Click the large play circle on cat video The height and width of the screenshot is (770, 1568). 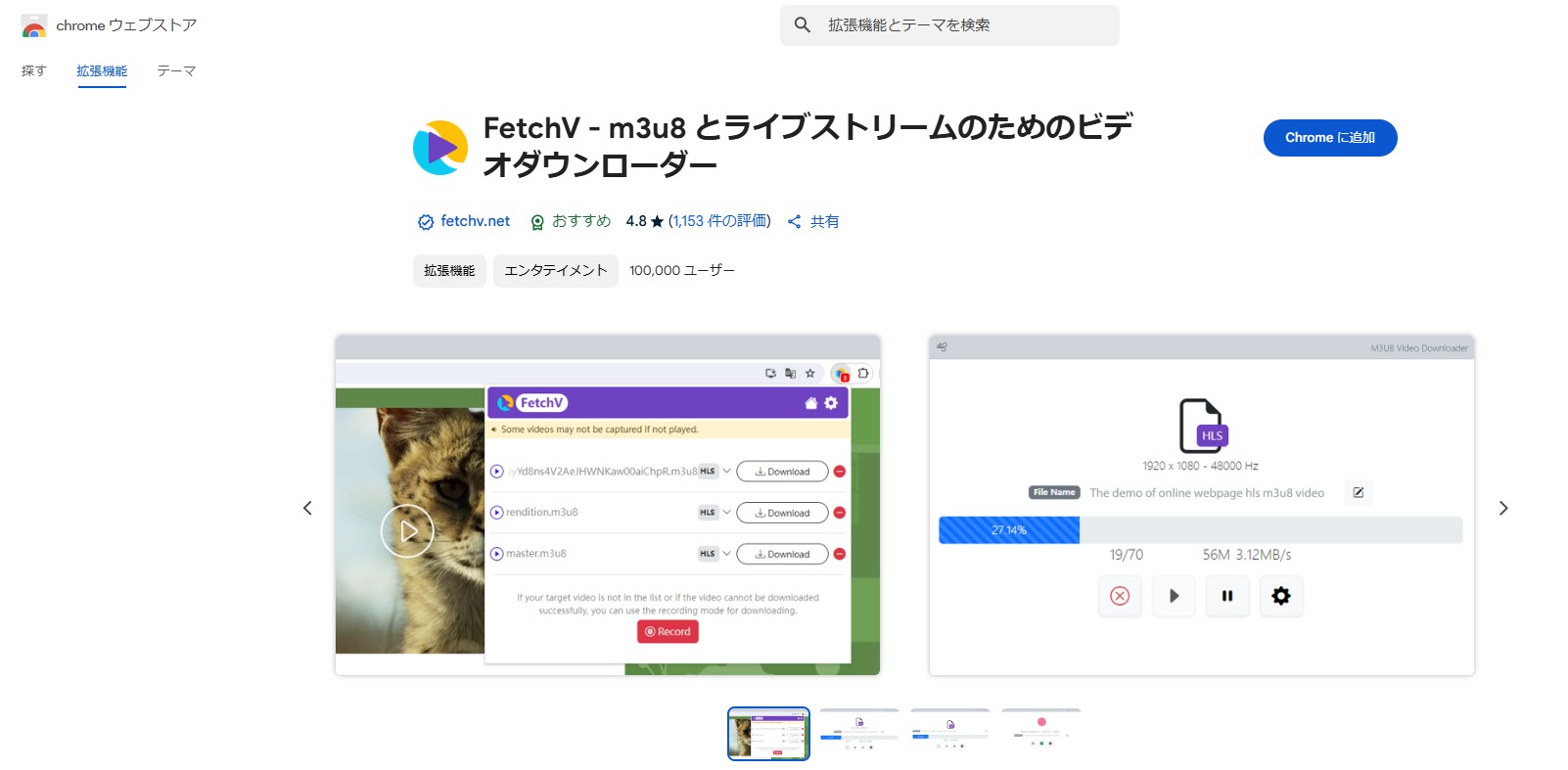click(x=407, y=531)
